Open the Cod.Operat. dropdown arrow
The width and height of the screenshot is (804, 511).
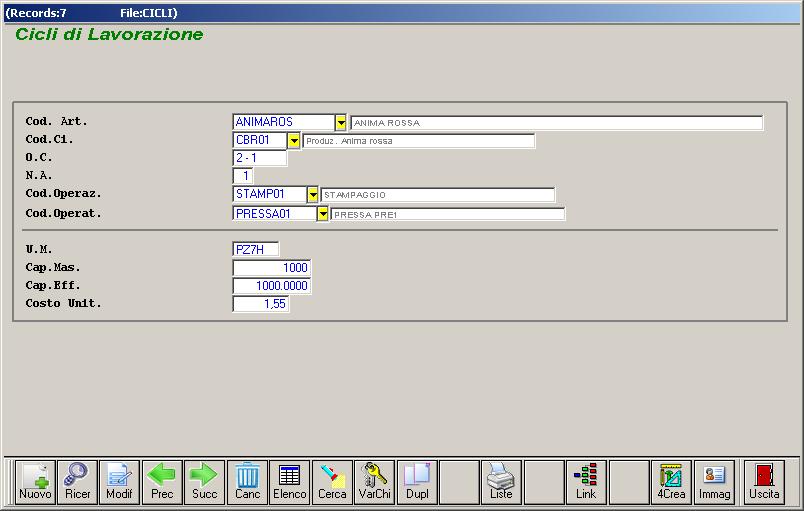click(x=323, y=214)
